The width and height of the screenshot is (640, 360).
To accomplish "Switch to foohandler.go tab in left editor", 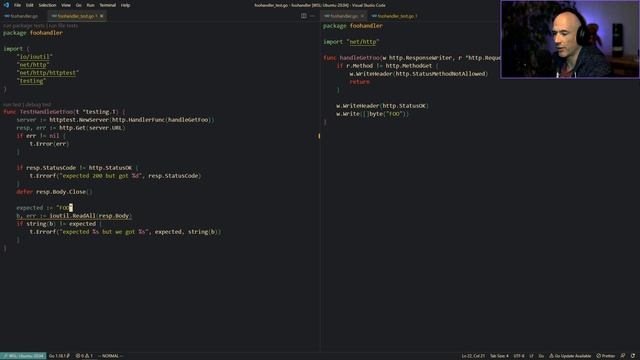I will pos(24,16).
